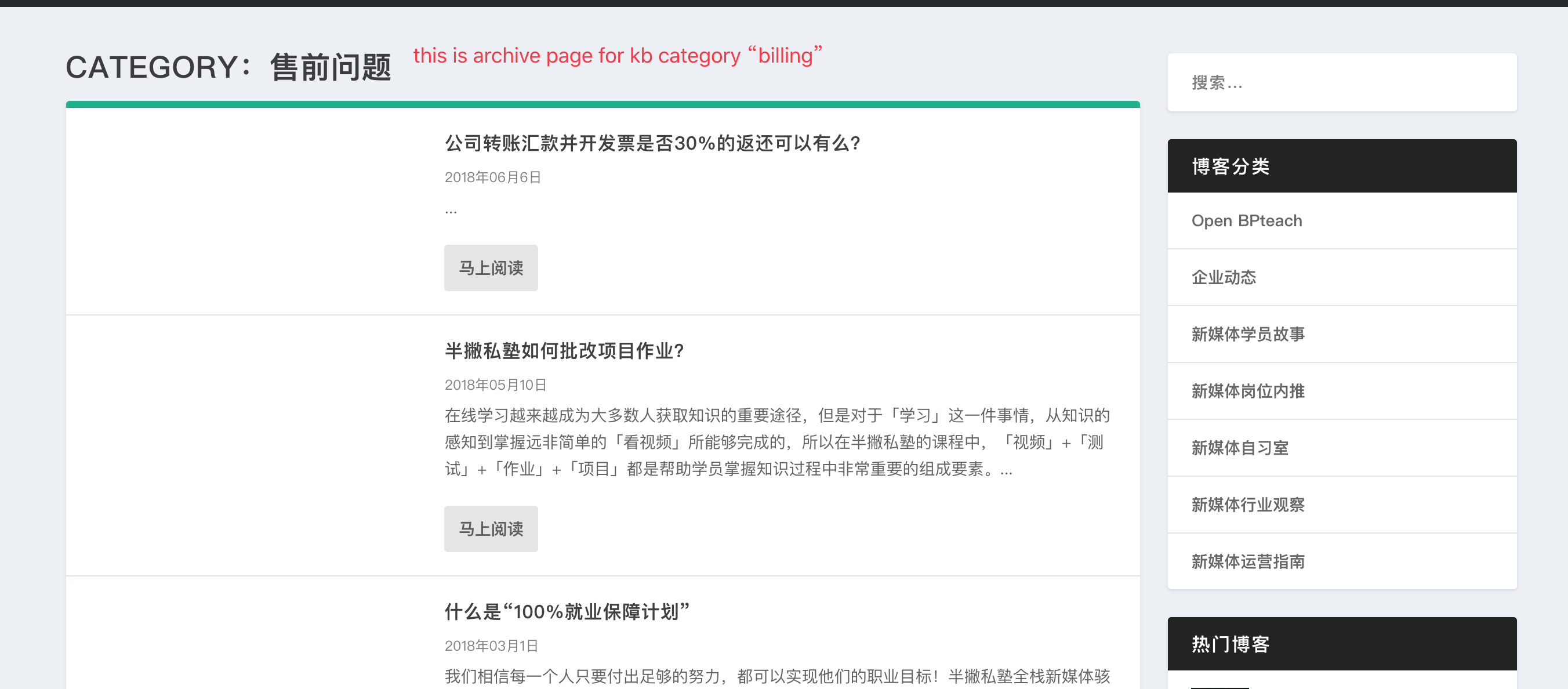
Task: Click the 搜索... search input field
Action: [1342, 82]
